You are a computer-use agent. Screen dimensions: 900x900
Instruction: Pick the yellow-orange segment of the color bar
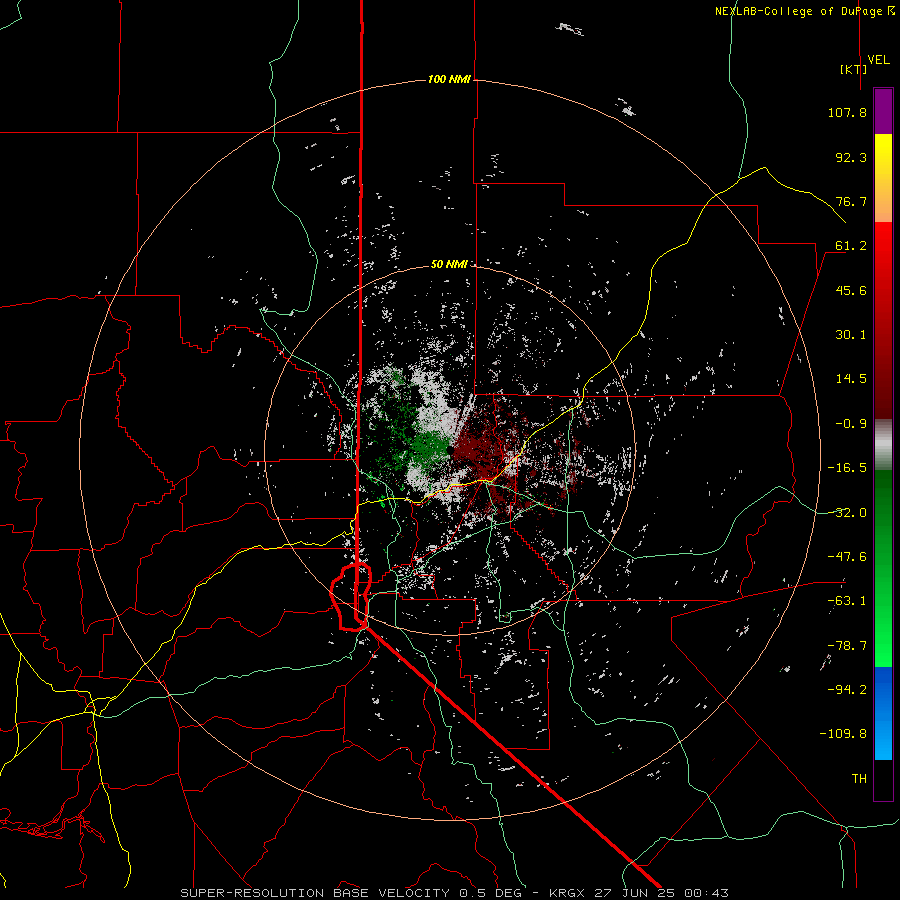pos(883,178)
